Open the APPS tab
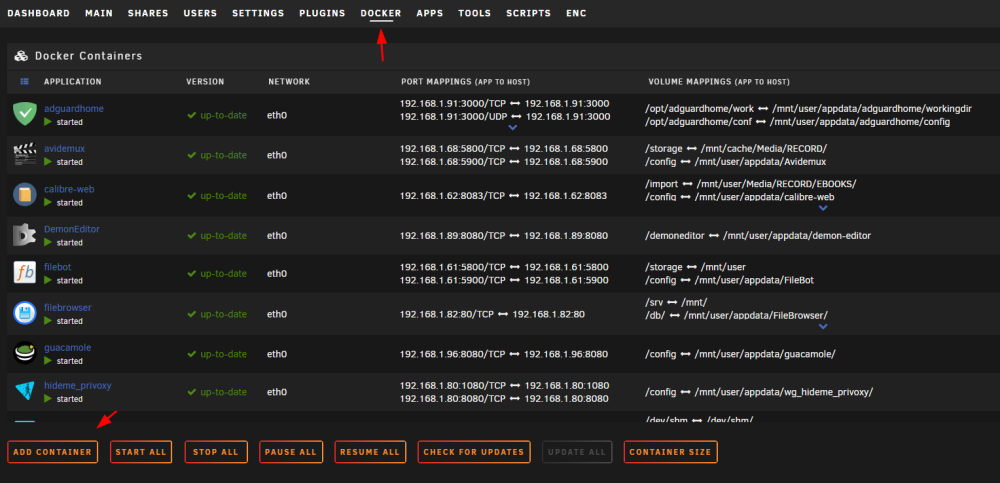 pyautogui.click(x=430, y=13)
